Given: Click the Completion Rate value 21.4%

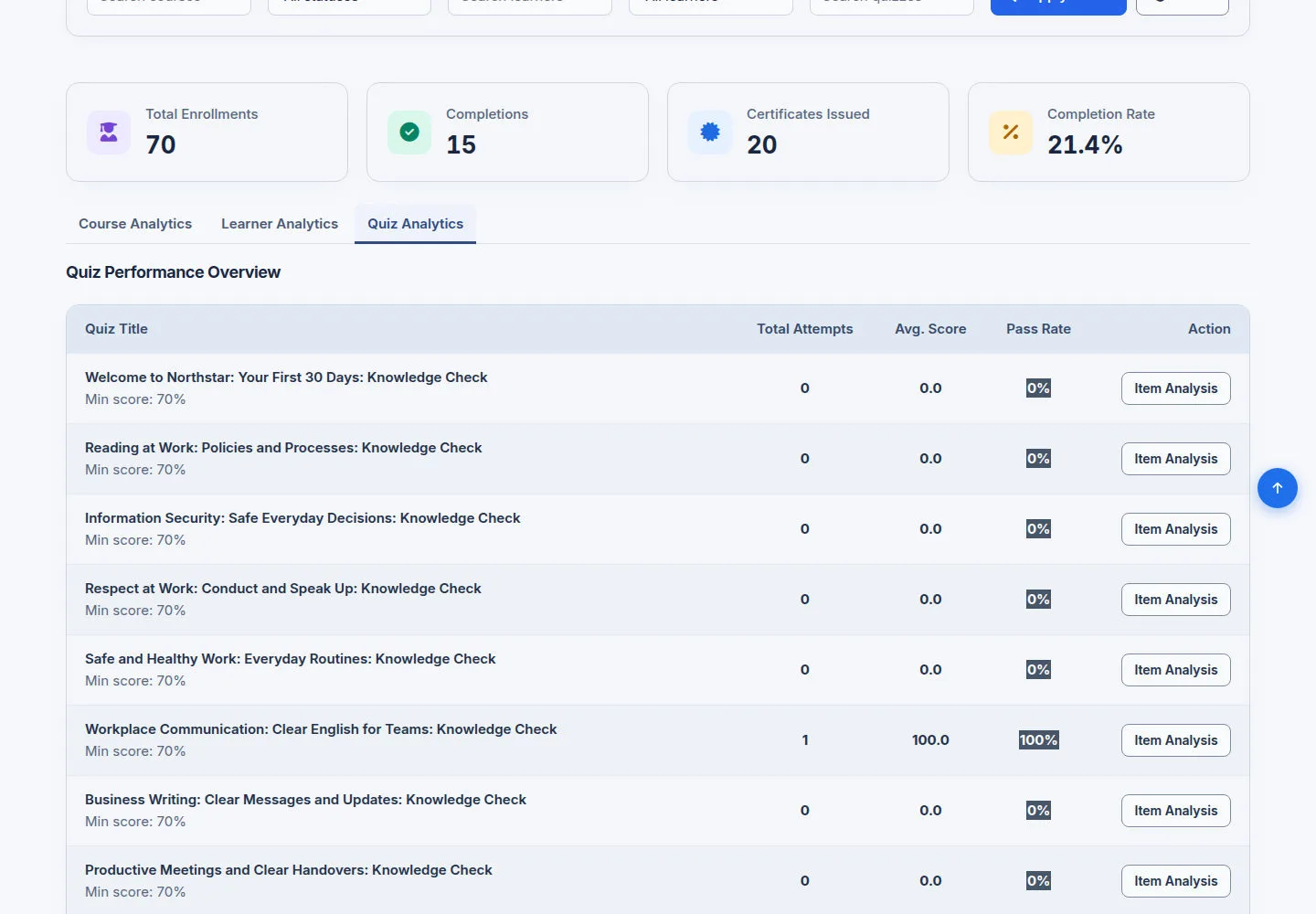Looking at the screenshot, I should [1085, 144].
